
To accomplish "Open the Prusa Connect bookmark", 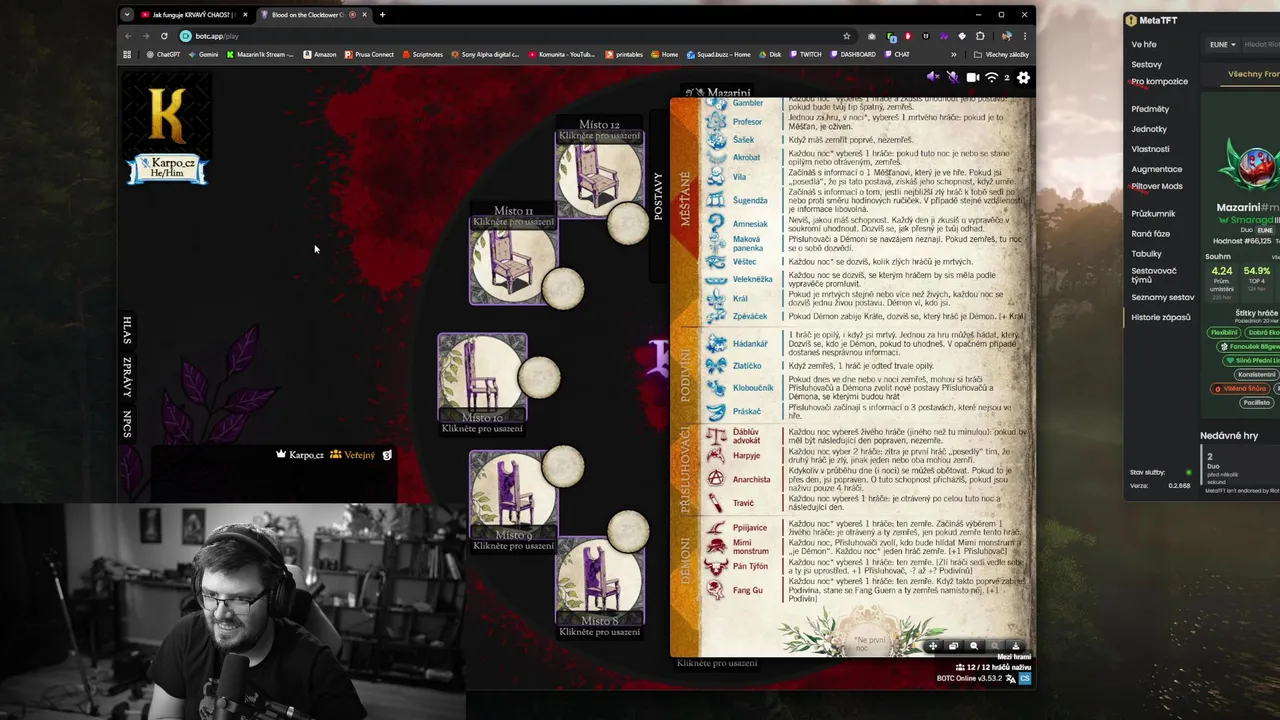I will 370,55.
